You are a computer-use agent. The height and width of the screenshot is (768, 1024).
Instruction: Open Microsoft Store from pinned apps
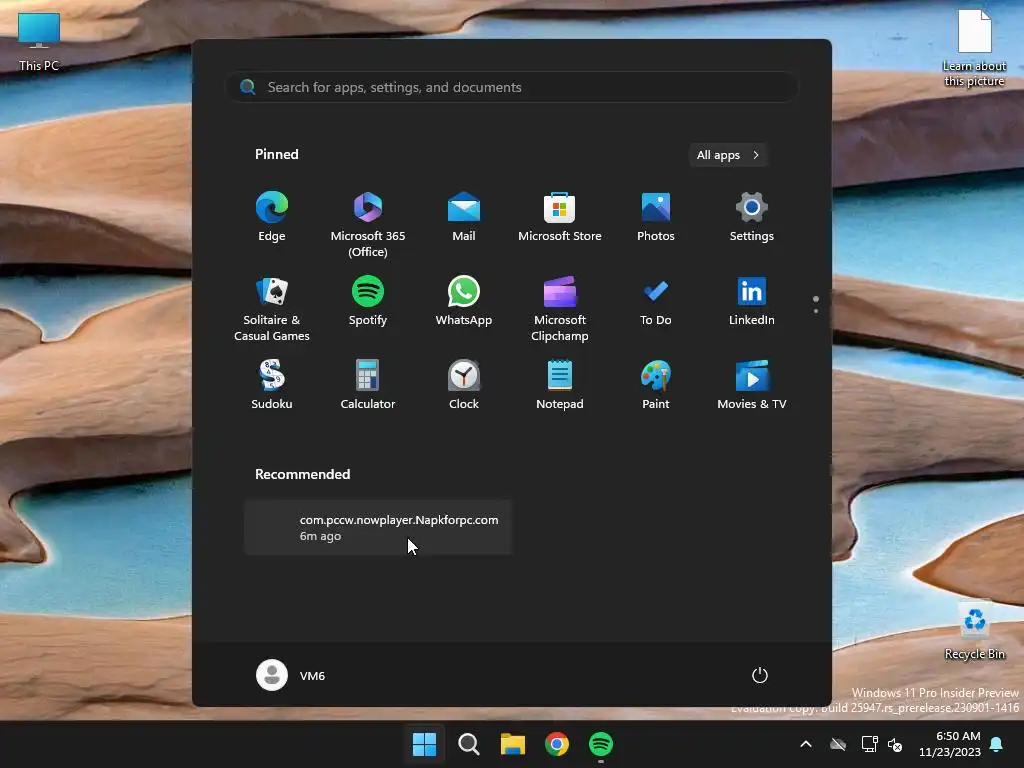tap(560, 217)
